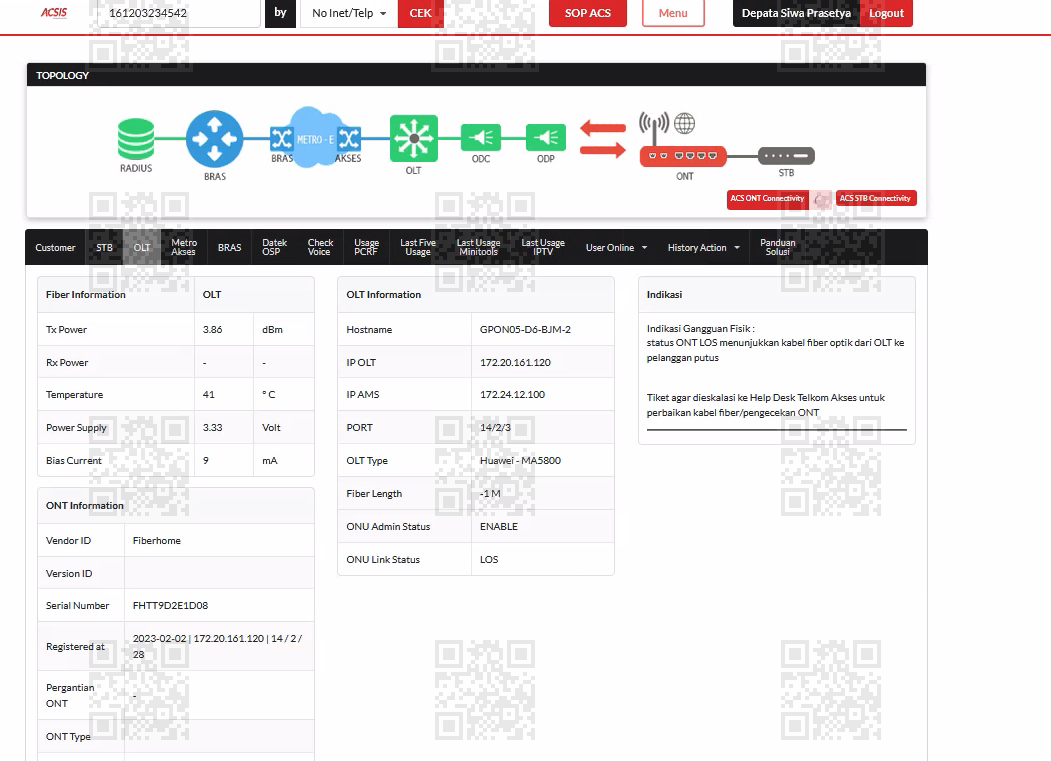The image size is (1051, 761).
Task: Select the OLT tab
Action: point(141,247)
